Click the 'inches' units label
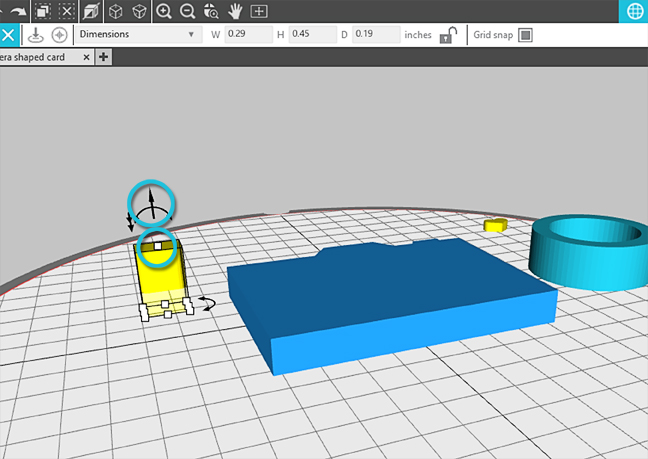 418,35
